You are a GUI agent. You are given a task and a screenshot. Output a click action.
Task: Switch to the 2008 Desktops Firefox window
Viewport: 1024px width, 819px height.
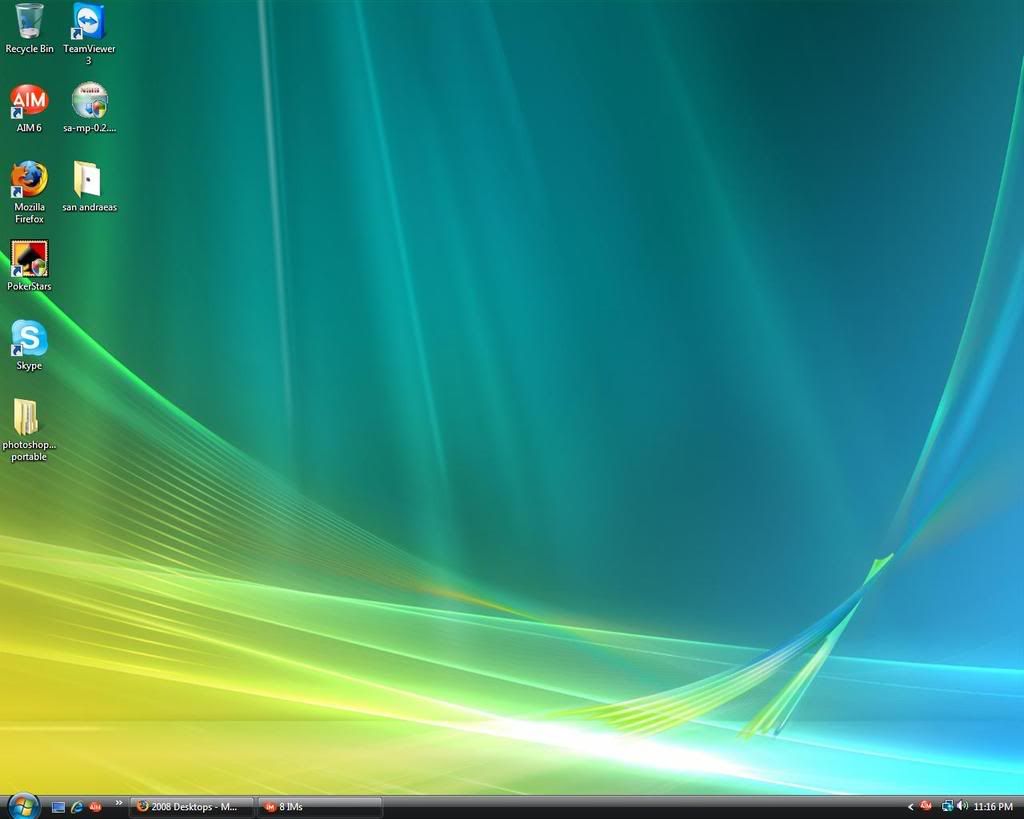pyautogui.click(x=191, y=807)
